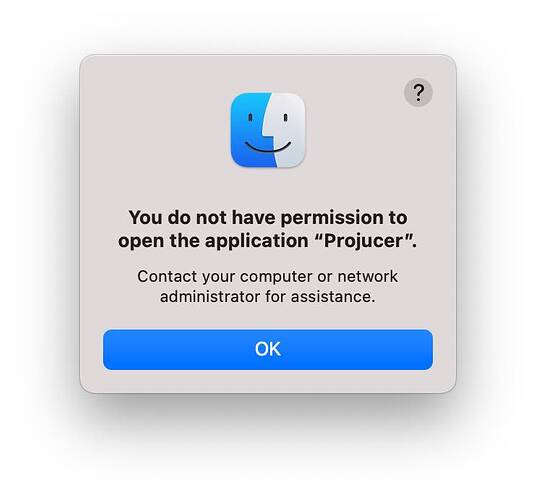The width and height of the screenshot is (537, 500).
Task: Click "open the application" heading line
Action: [x=213, y=241]
